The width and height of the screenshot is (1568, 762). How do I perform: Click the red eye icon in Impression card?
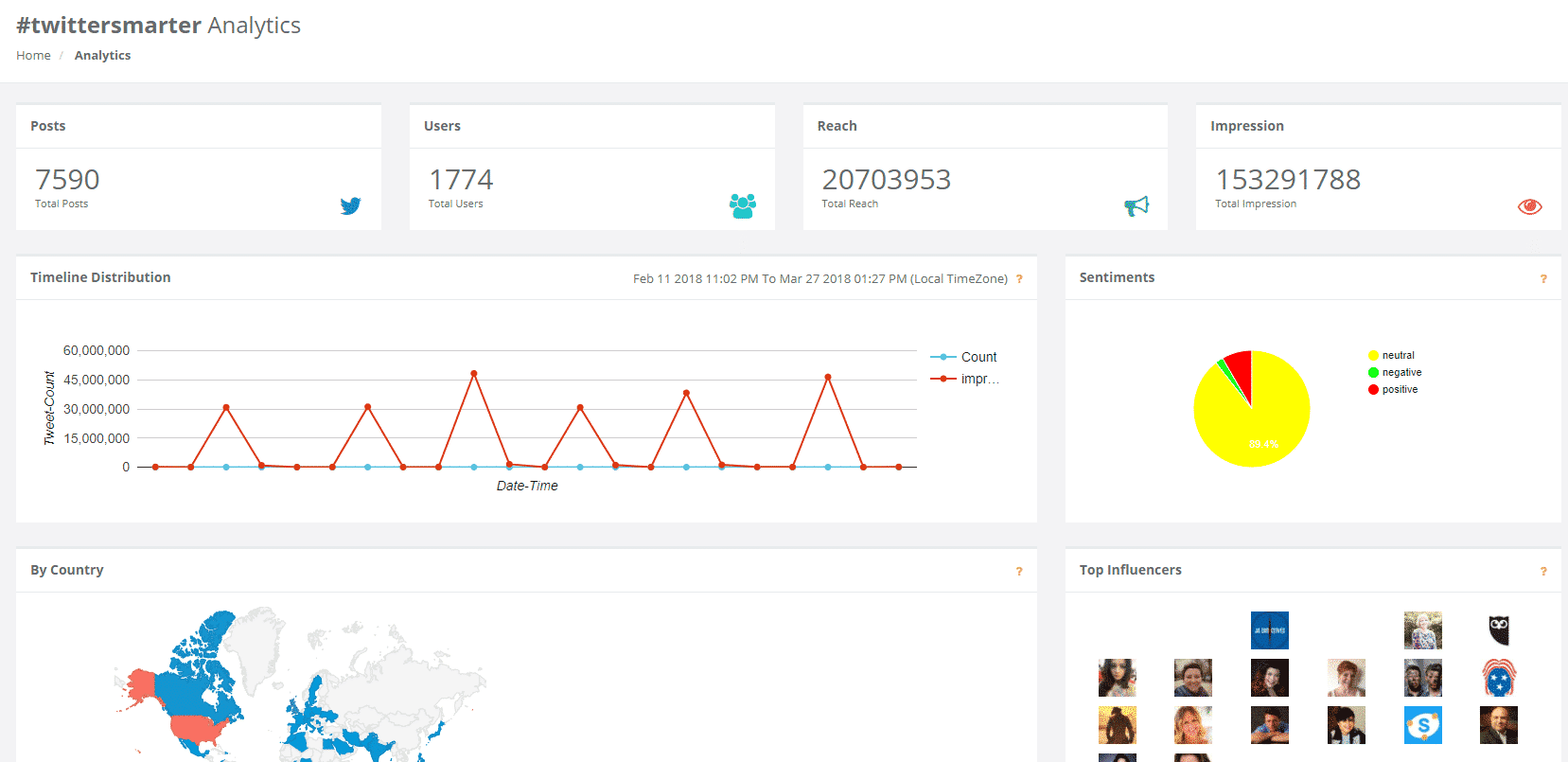click(x=1529, y=206)
